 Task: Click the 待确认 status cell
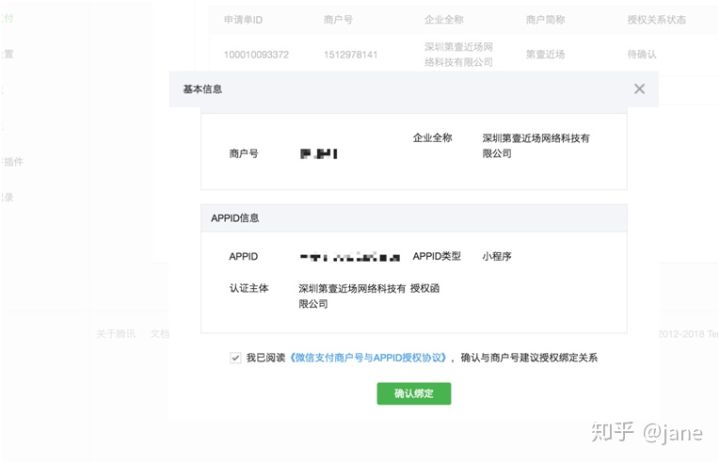(641, 55)
